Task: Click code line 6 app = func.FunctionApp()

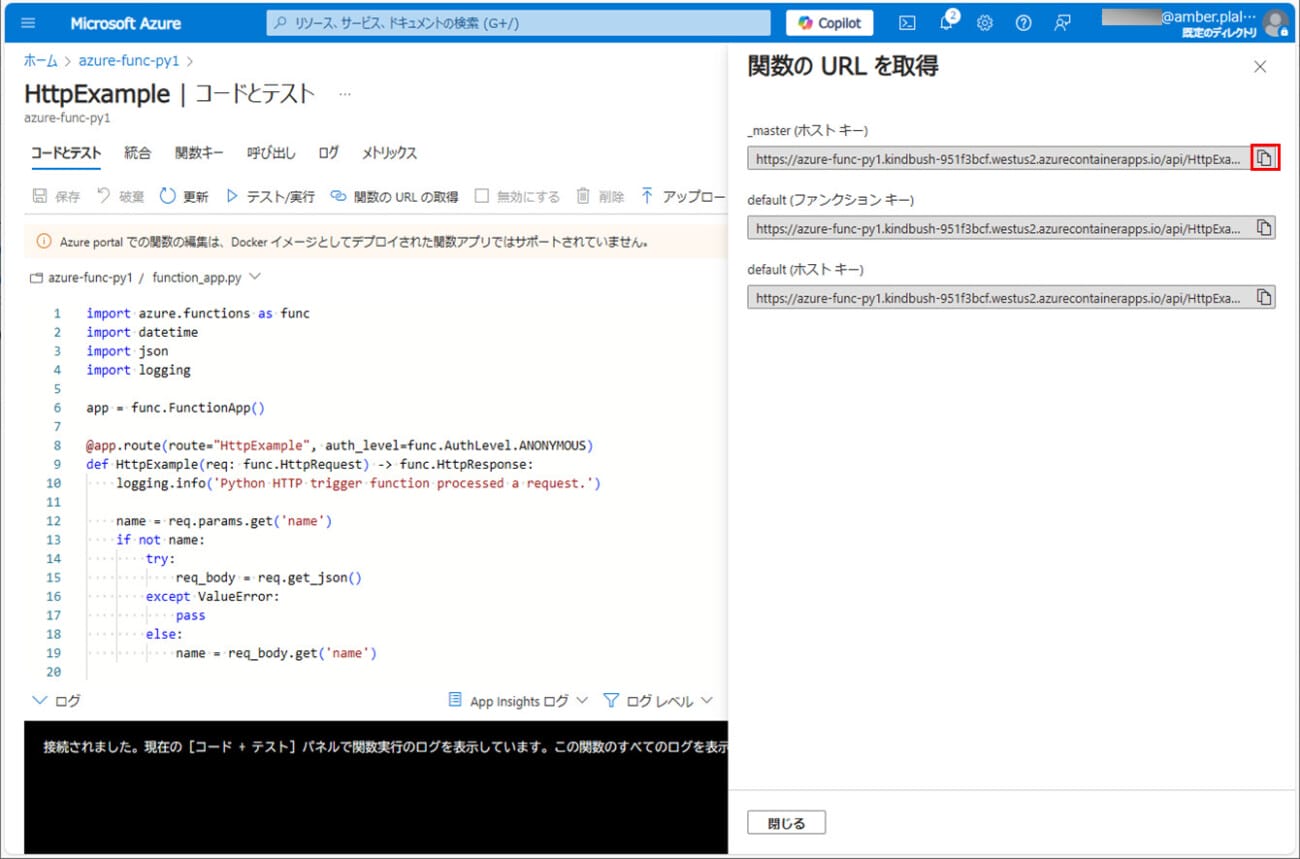Action: (x=175, y=408)
